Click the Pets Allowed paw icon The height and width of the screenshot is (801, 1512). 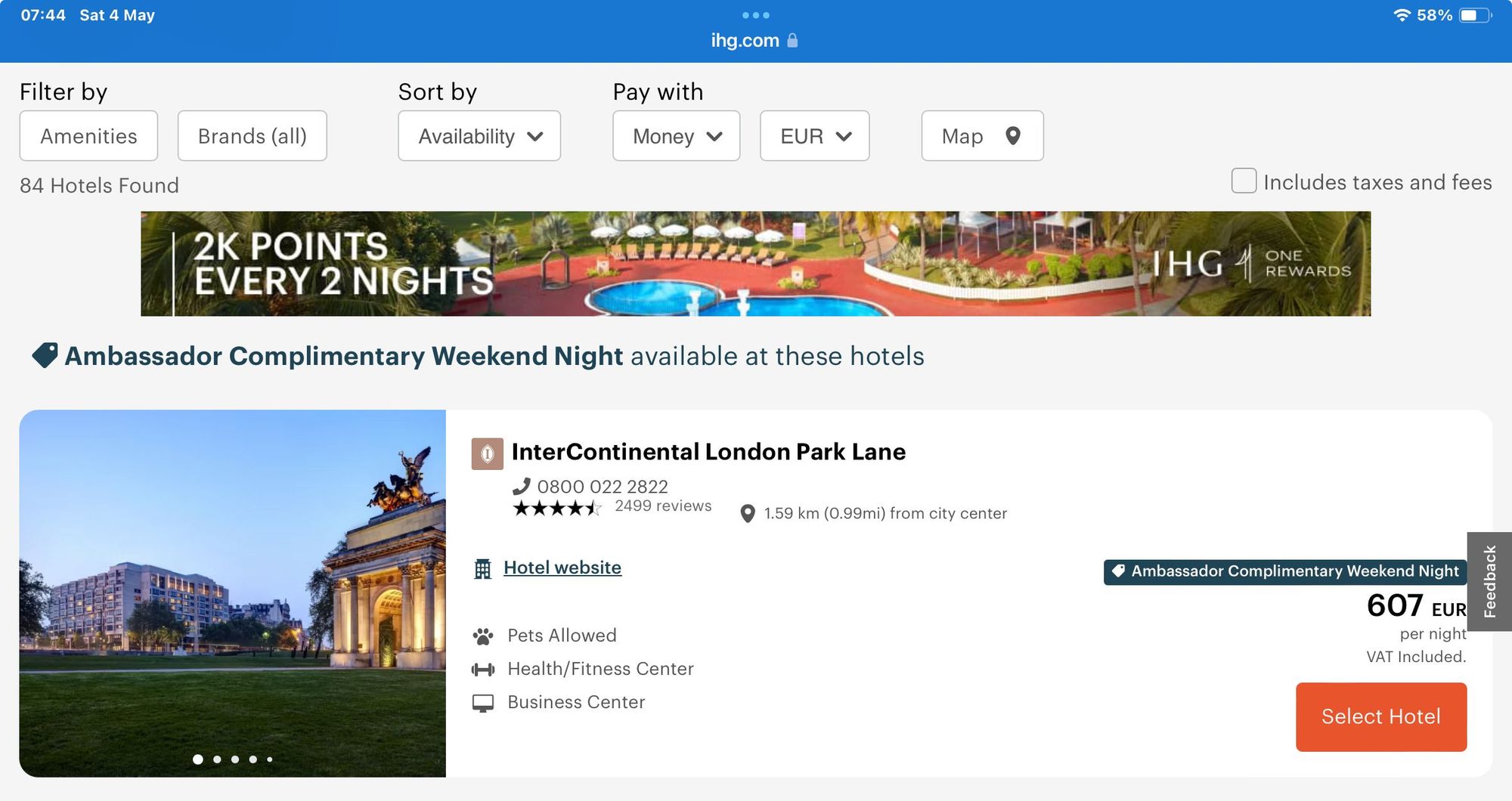[482, 636]
